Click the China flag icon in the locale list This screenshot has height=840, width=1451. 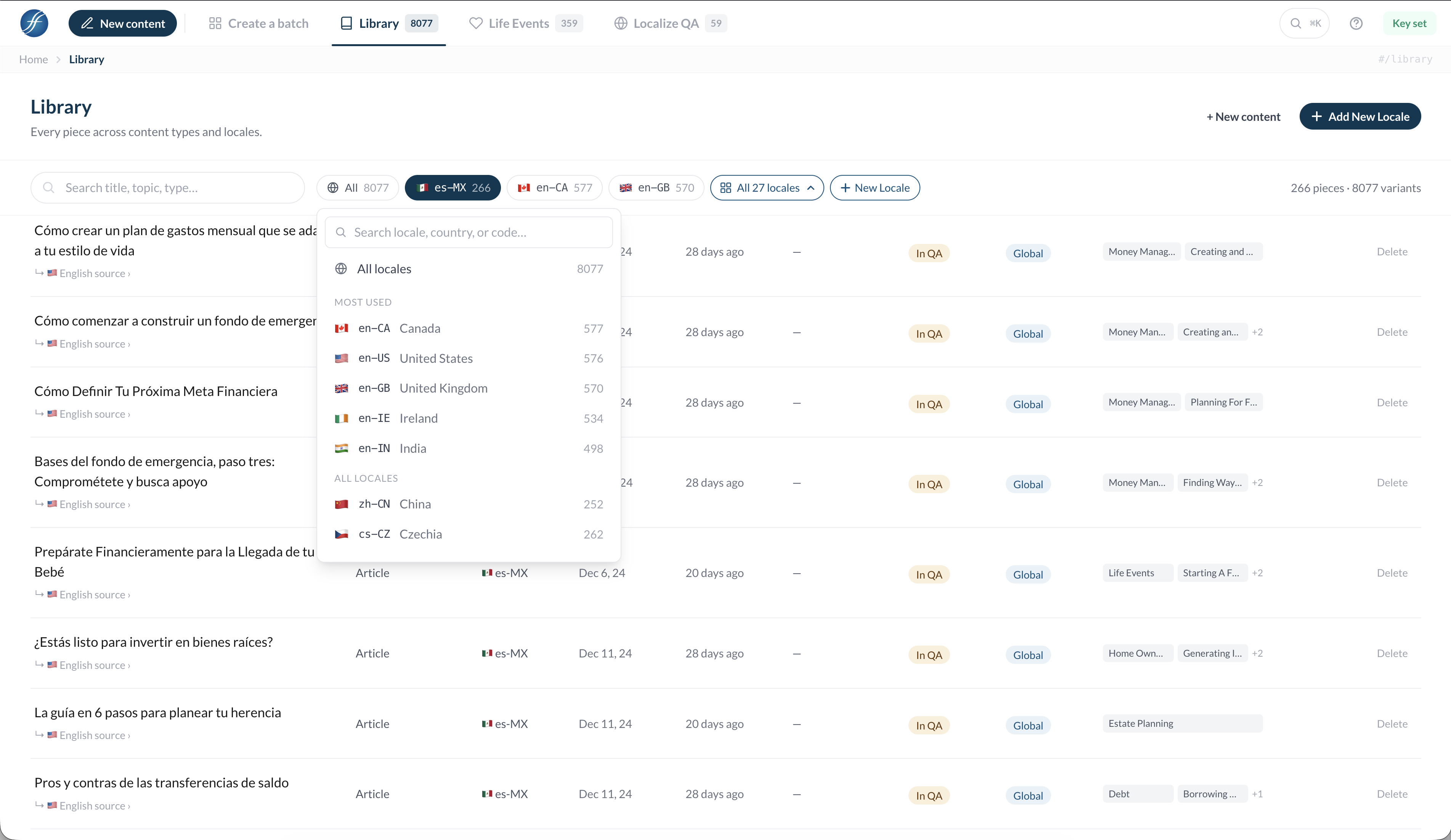point(342,504)
